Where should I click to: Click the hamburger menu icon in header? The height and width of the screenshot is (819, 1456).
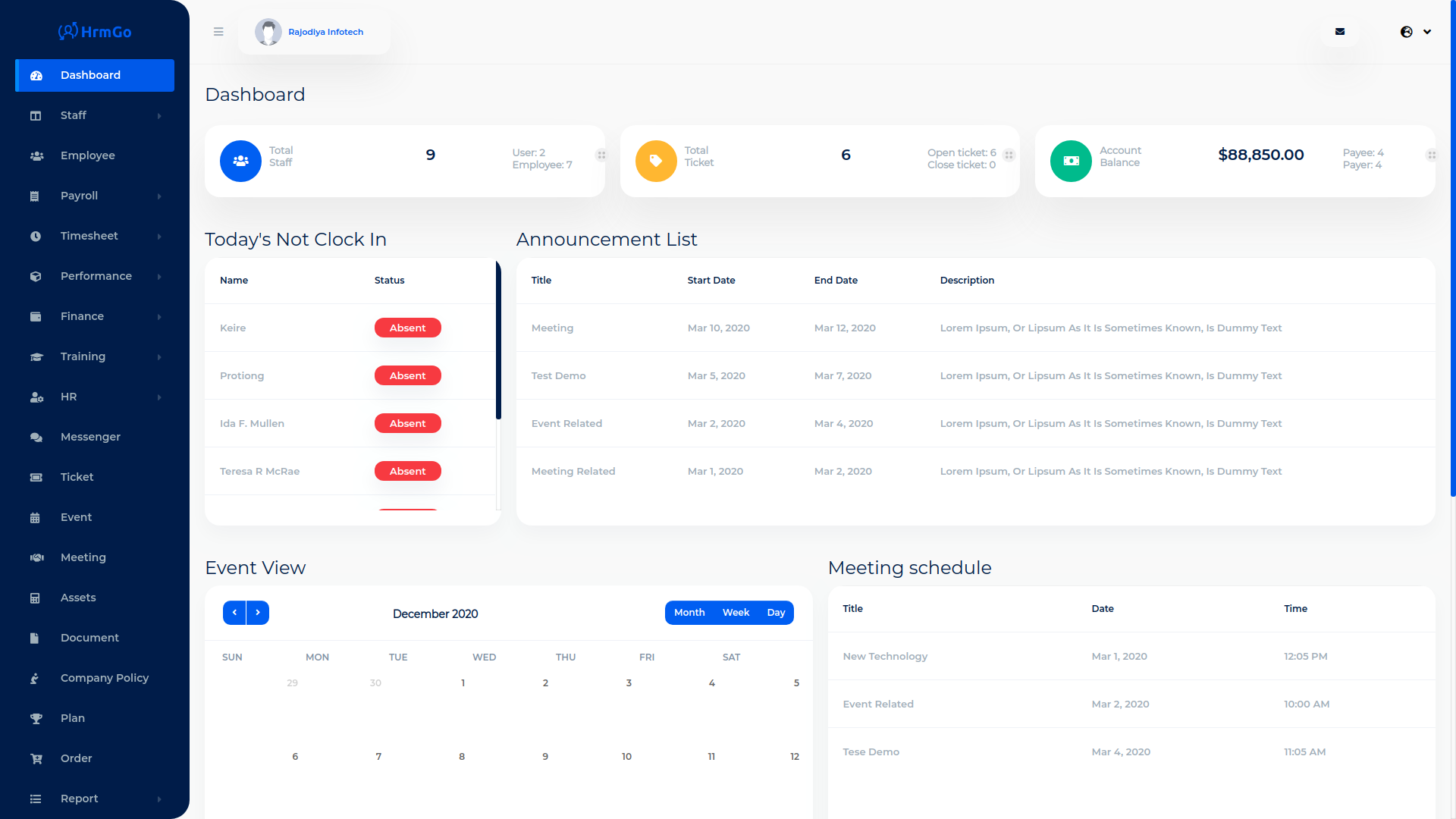click(218, 32)
